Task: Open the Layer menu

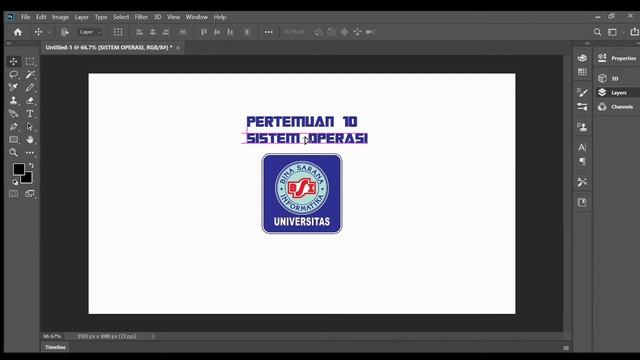Action: (x=81, y=17)
